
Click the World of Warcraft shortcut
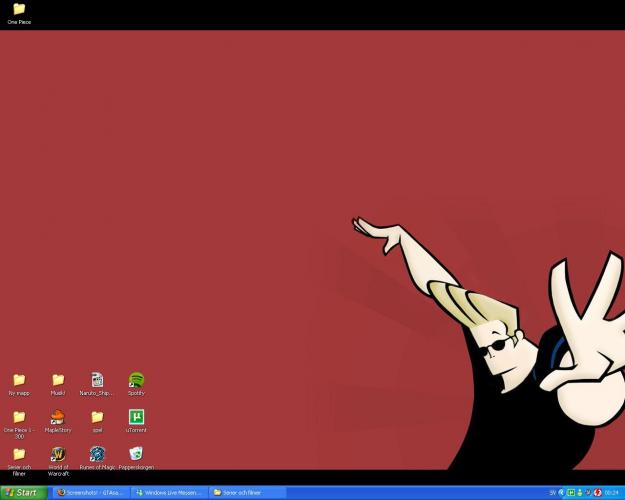click(x=58, y=454)
